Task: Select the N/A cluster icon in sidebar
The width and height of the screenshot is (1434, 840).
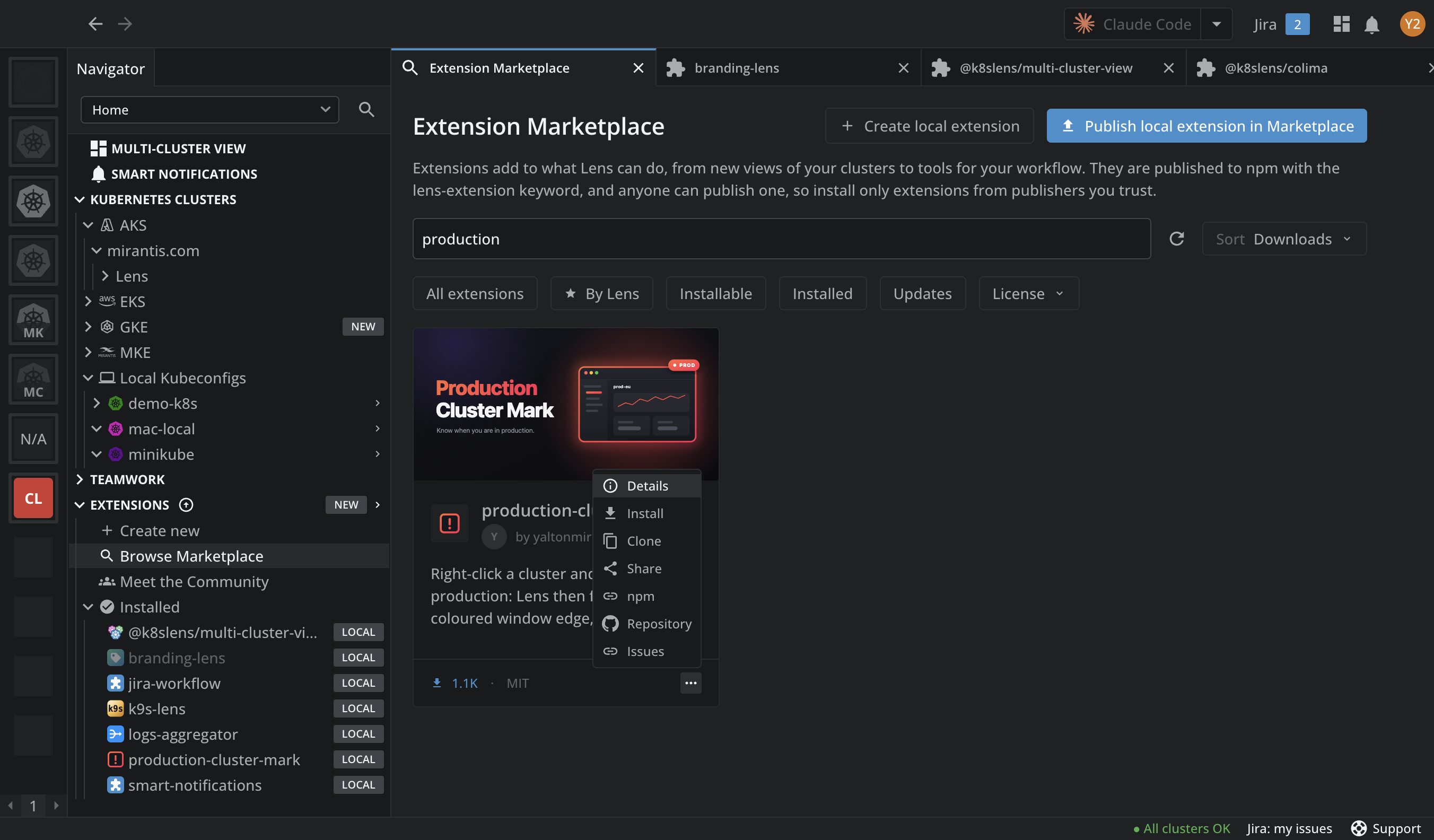Action: tap(33, 439)
